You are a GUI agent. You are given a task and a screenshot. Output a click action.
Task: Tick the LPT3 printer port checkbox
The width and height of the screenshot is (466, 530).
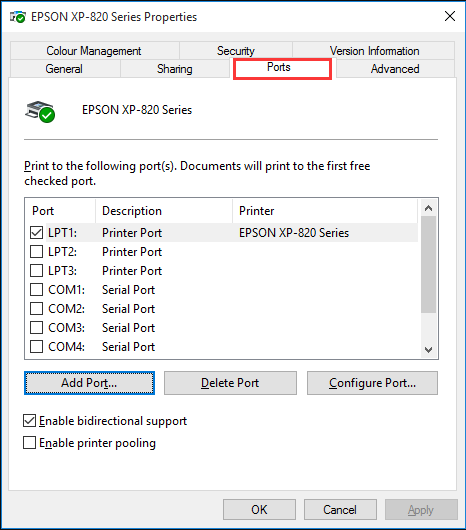(36, 271)
